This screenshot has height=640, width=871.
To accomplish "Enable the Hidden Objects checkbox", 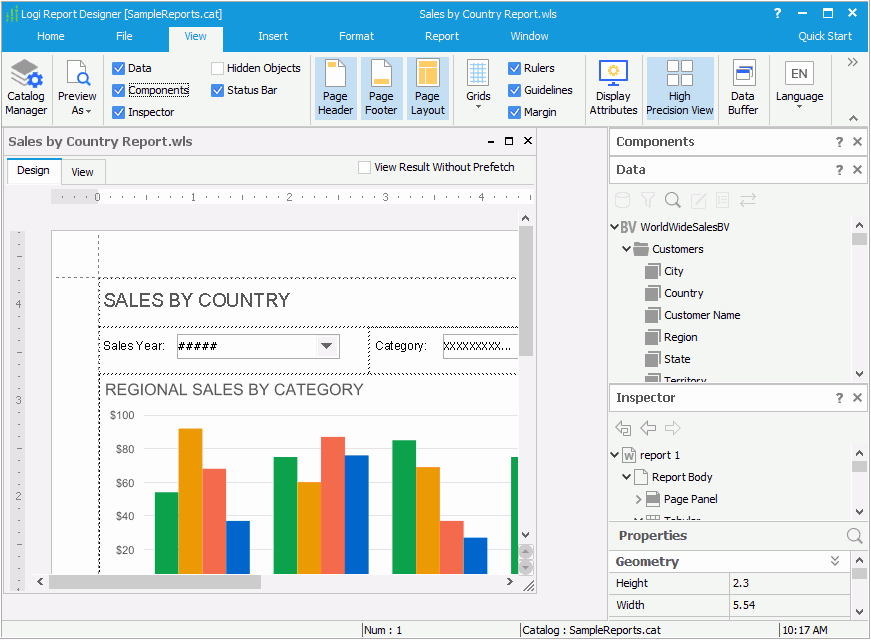I will (x=218, y=69).
